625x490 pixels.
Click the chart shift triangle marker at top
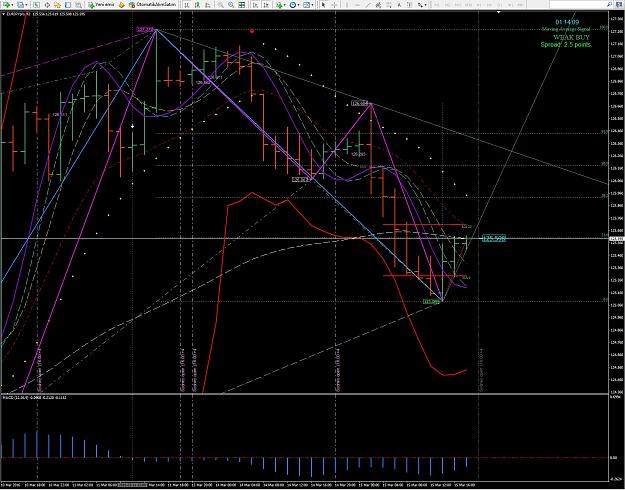coord(499,12)
